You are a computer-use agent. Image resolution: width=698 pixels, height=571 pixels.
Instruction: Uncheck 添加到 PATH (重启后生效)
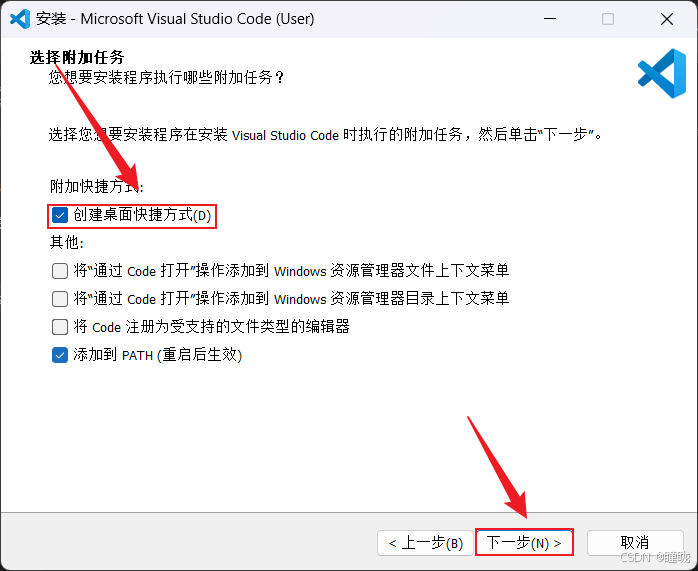point(60,355)
